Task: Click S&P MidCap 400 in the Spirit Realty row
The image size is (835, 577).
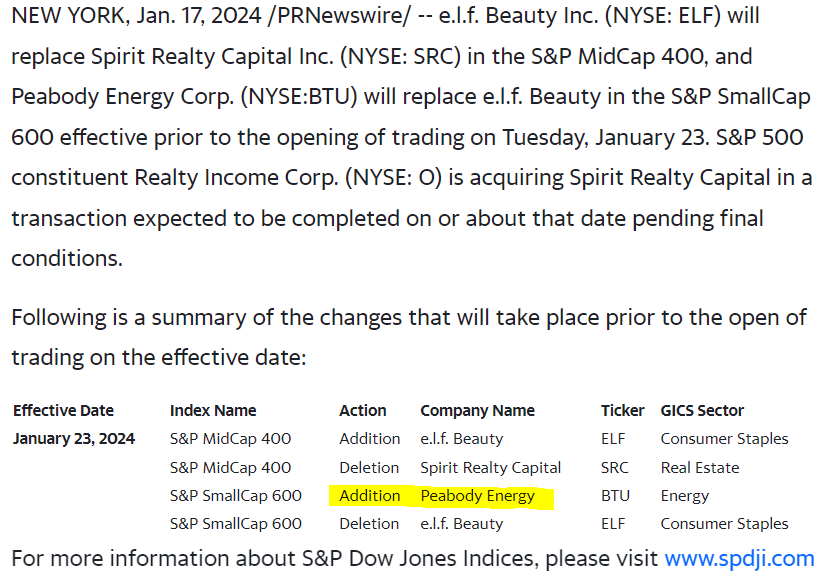Action: coord(230,467)
